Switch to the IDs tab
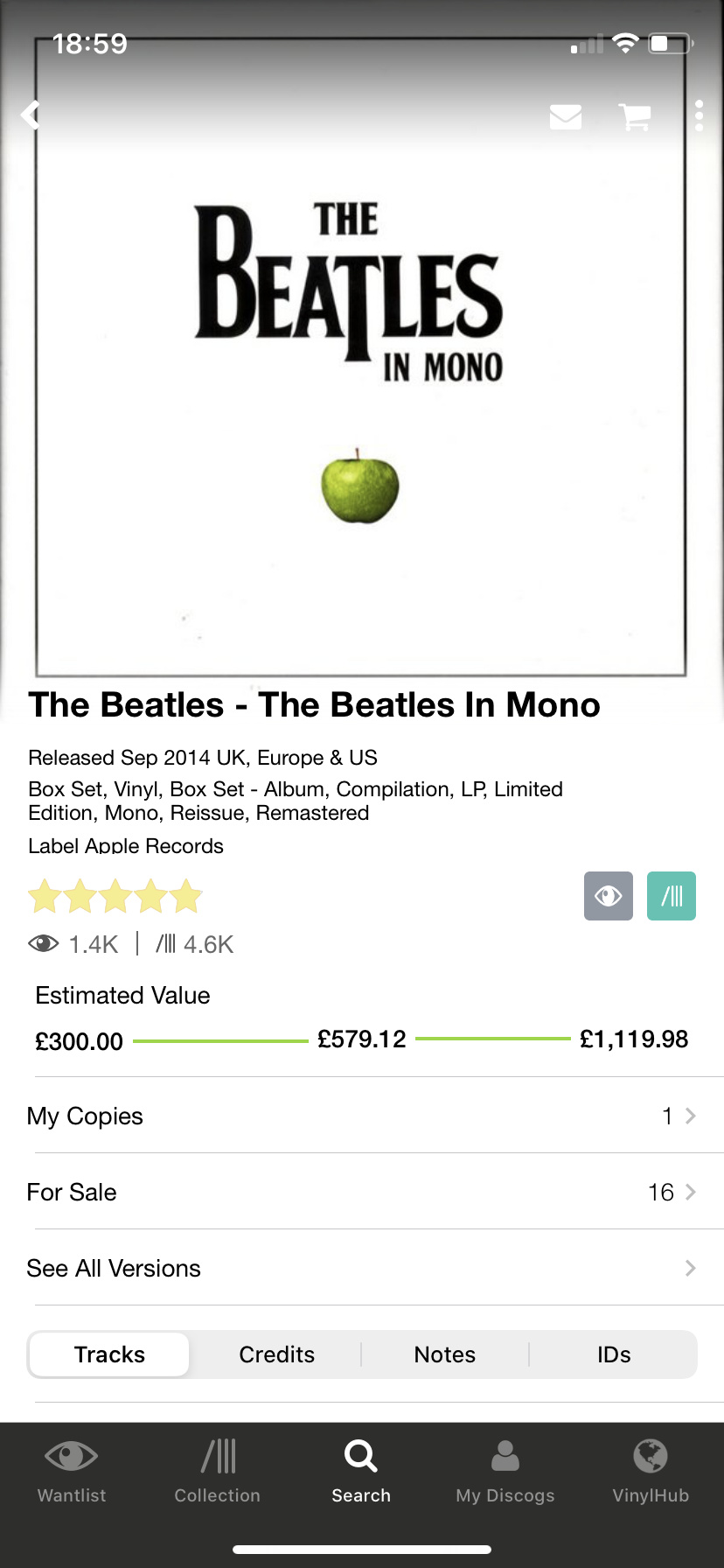Viewport: 724px width, 1568px height. [x=614, y=1354]
